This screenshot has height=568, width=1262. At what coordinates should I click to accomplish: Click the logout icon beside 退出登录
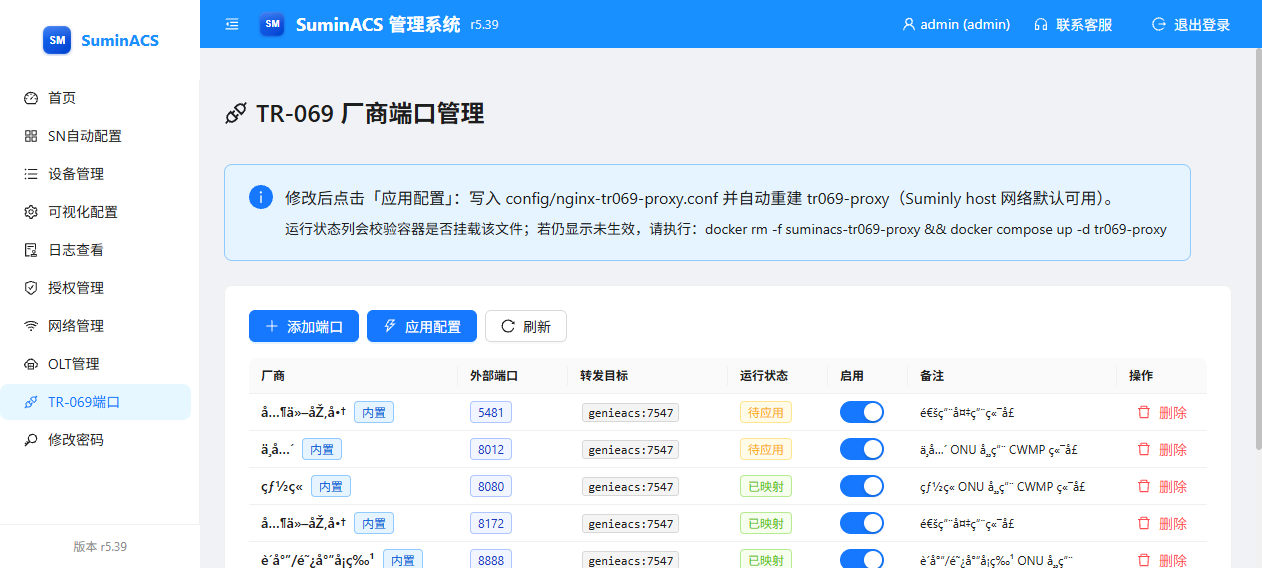(1159, 24)
